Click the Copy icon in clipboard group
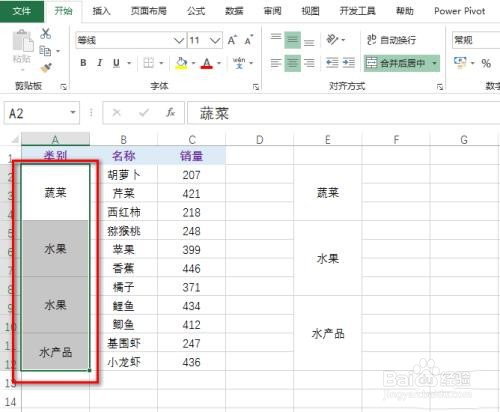 point(45,51)
